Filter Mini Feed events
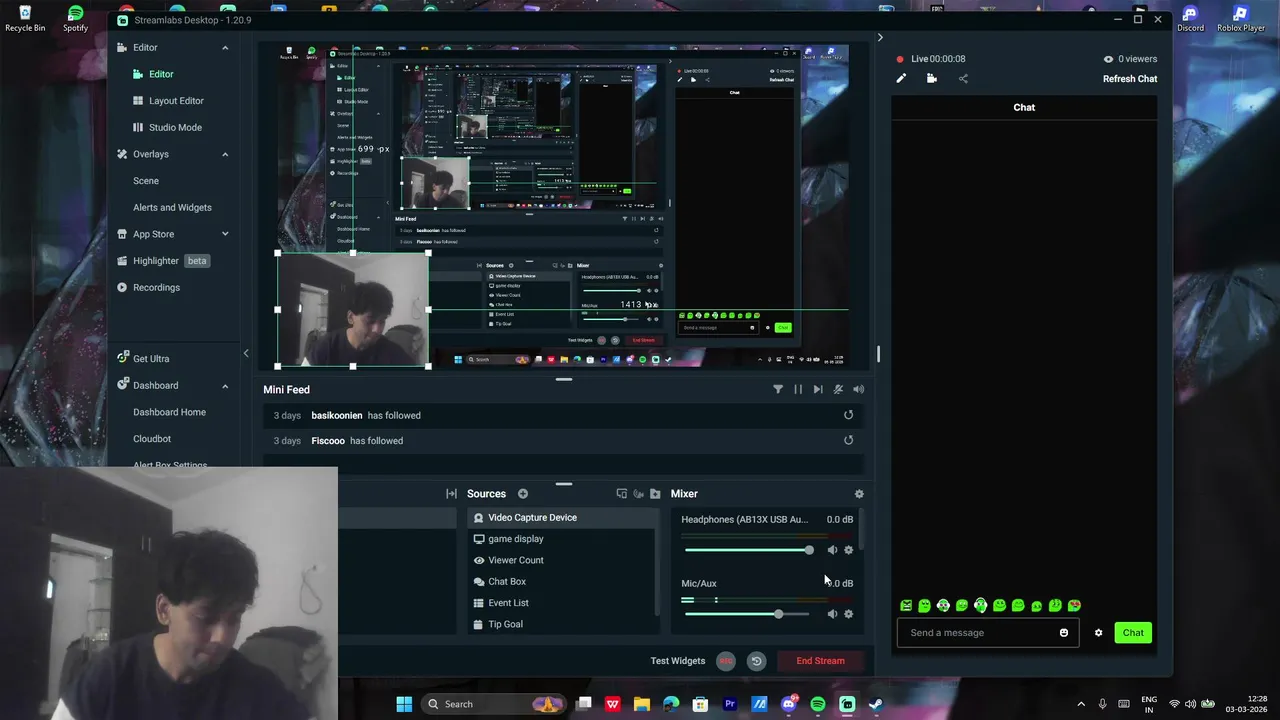This screenshot has width=1280, height=720. point(778,389)
